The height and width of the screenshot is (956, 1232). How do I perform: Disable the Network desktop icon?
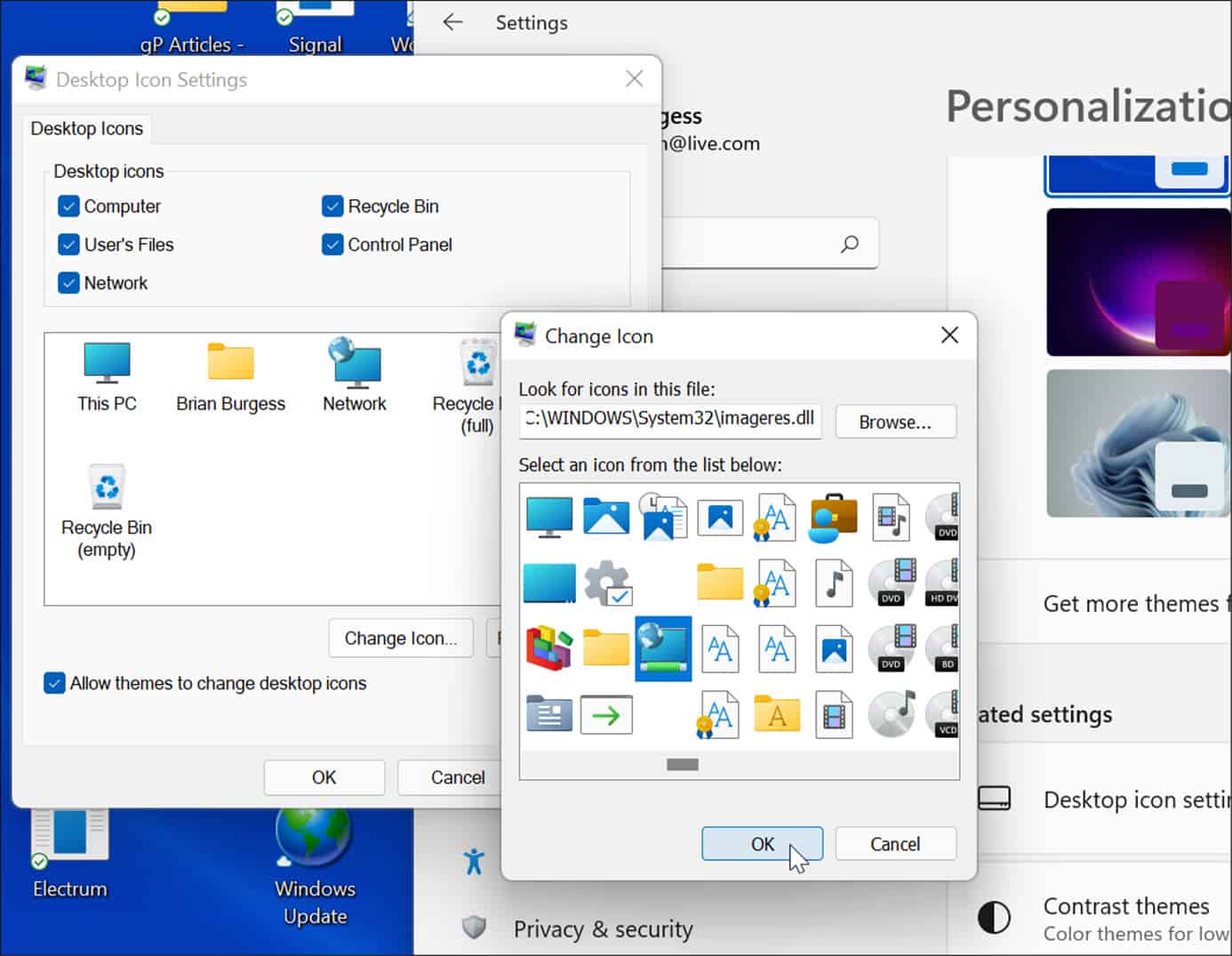click(68, 283)
